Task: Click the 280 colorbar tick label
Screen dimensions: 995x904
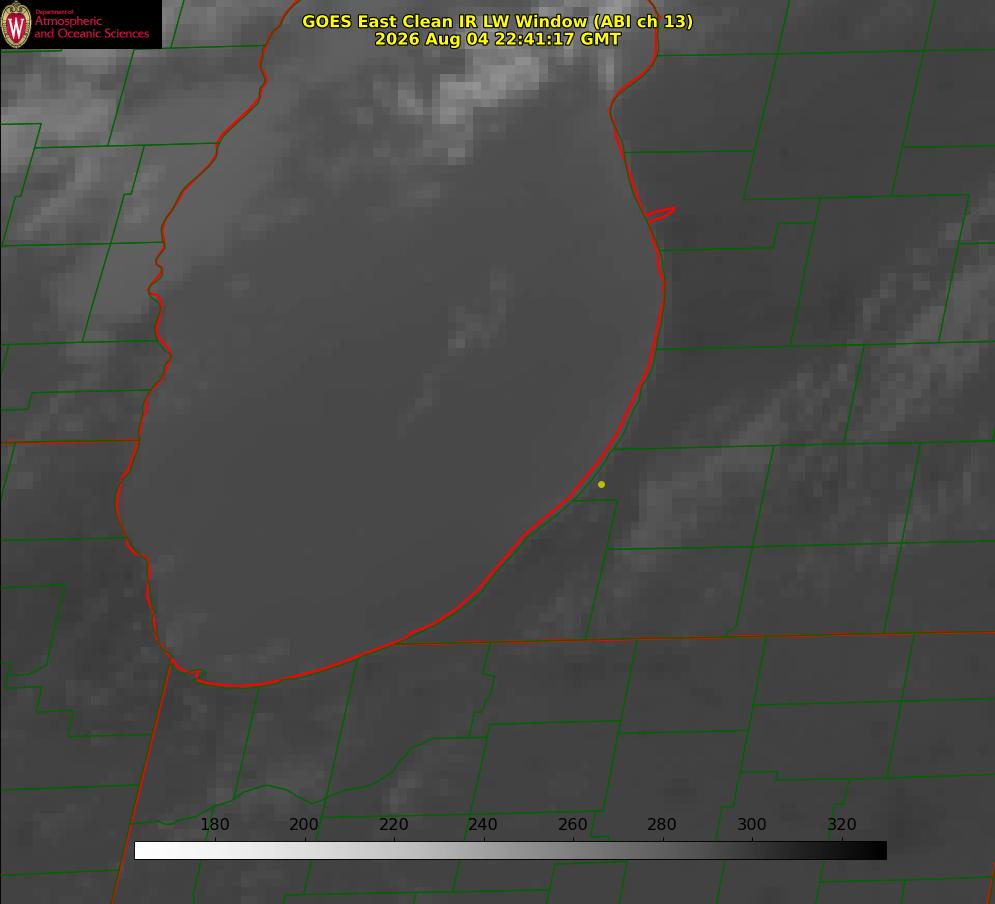Action: [x=662, y=824]
